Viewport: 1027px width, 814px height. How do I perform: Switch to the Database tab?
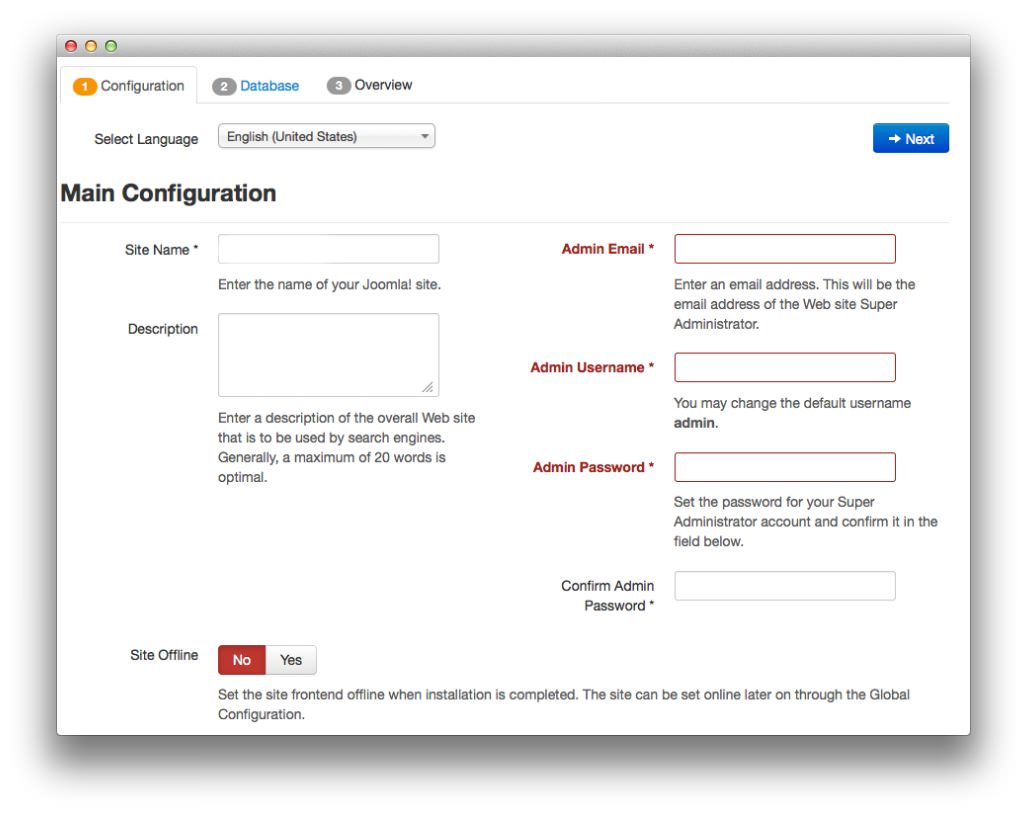coord(262,86)
